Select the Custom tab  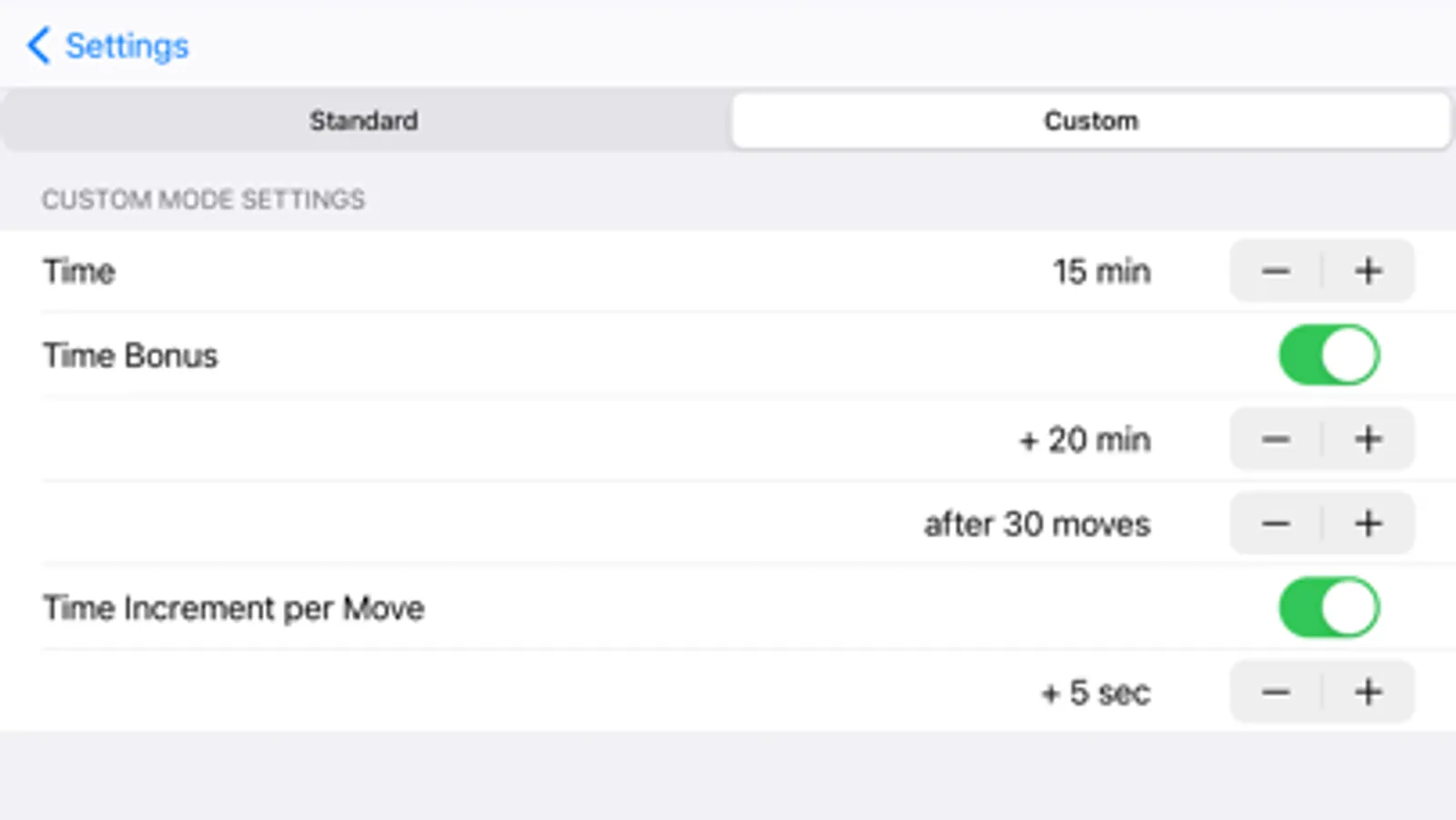coord(1091,120)
